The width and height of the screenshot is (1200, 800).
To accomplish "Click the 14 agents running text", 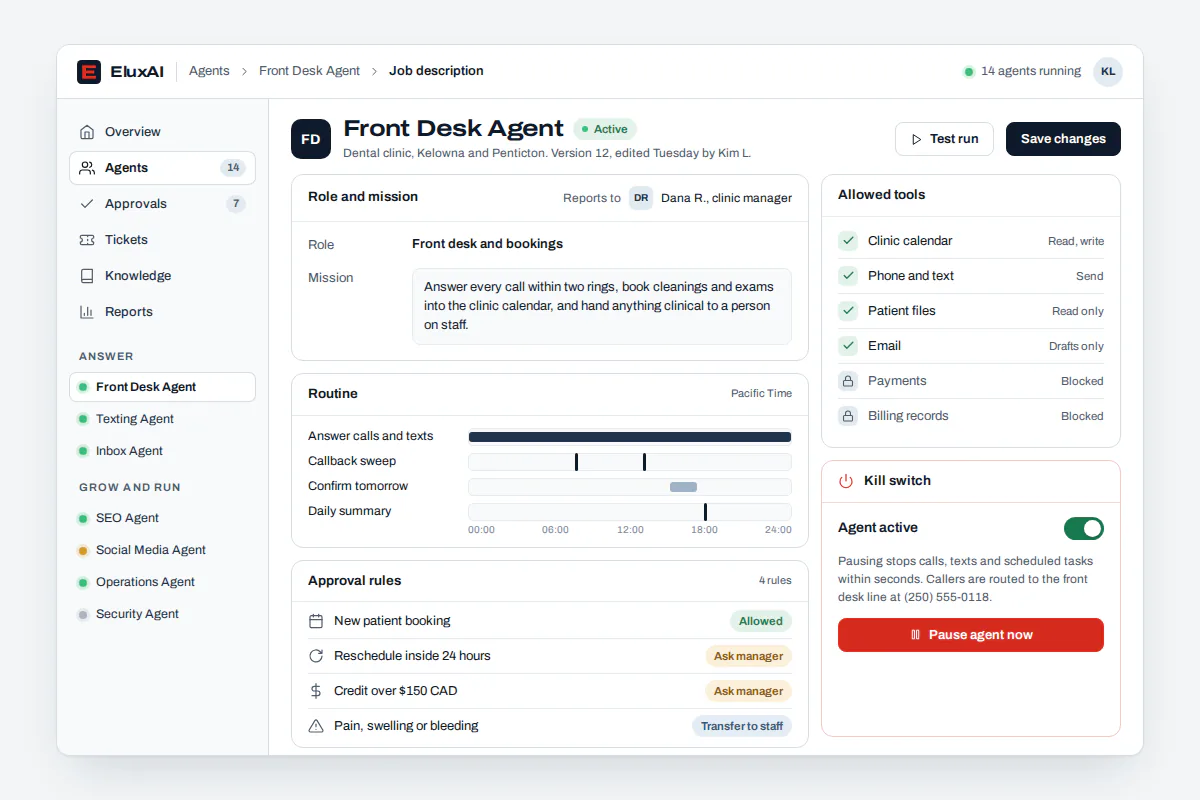I will pos(1031,71).
